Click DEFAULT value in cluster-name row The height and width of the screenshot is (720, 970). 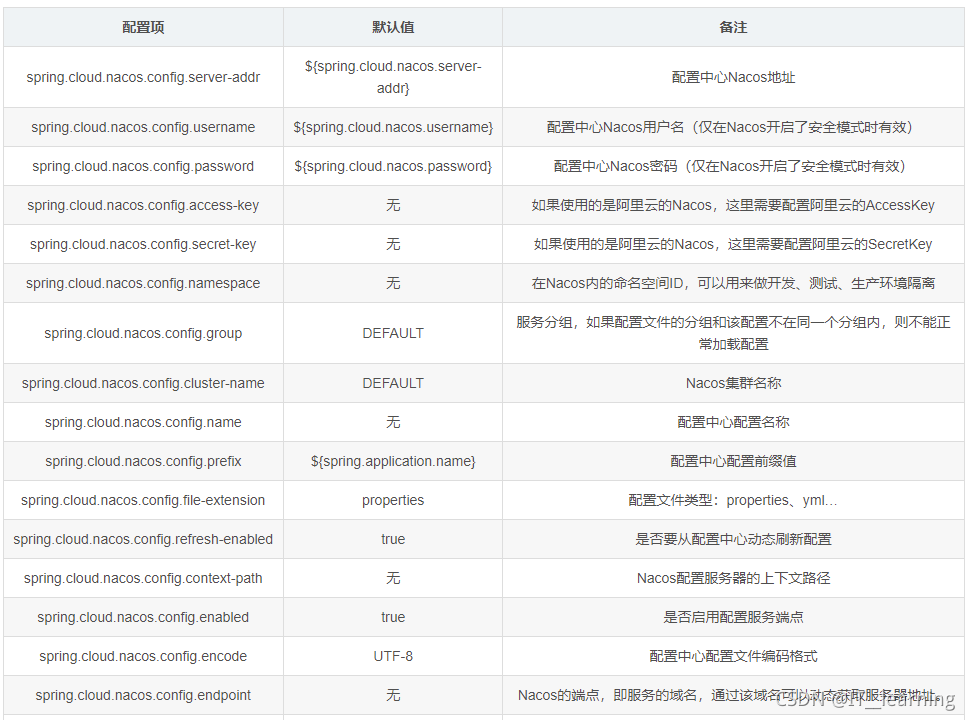click(x=393, y=384)
